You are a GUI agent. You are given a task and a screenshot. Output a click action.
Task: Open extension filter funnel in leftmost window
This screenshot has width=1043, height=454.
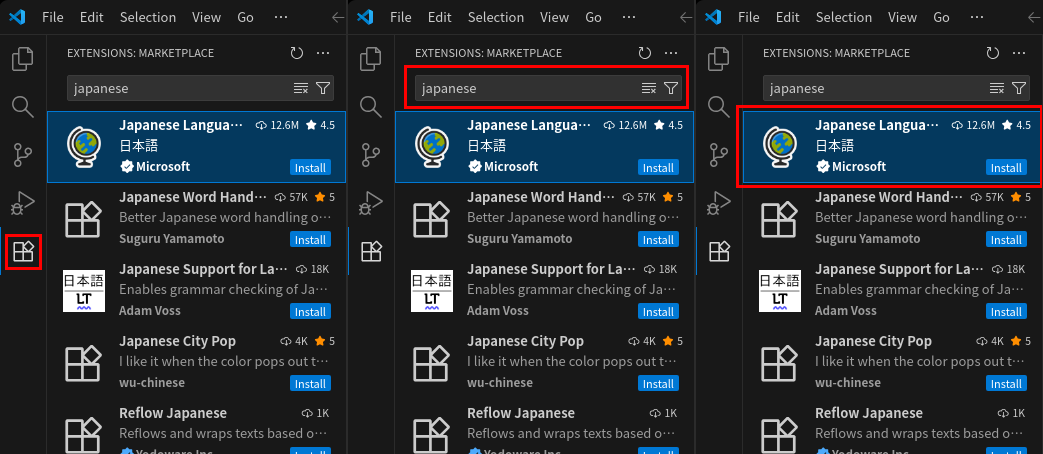point(323,89)
